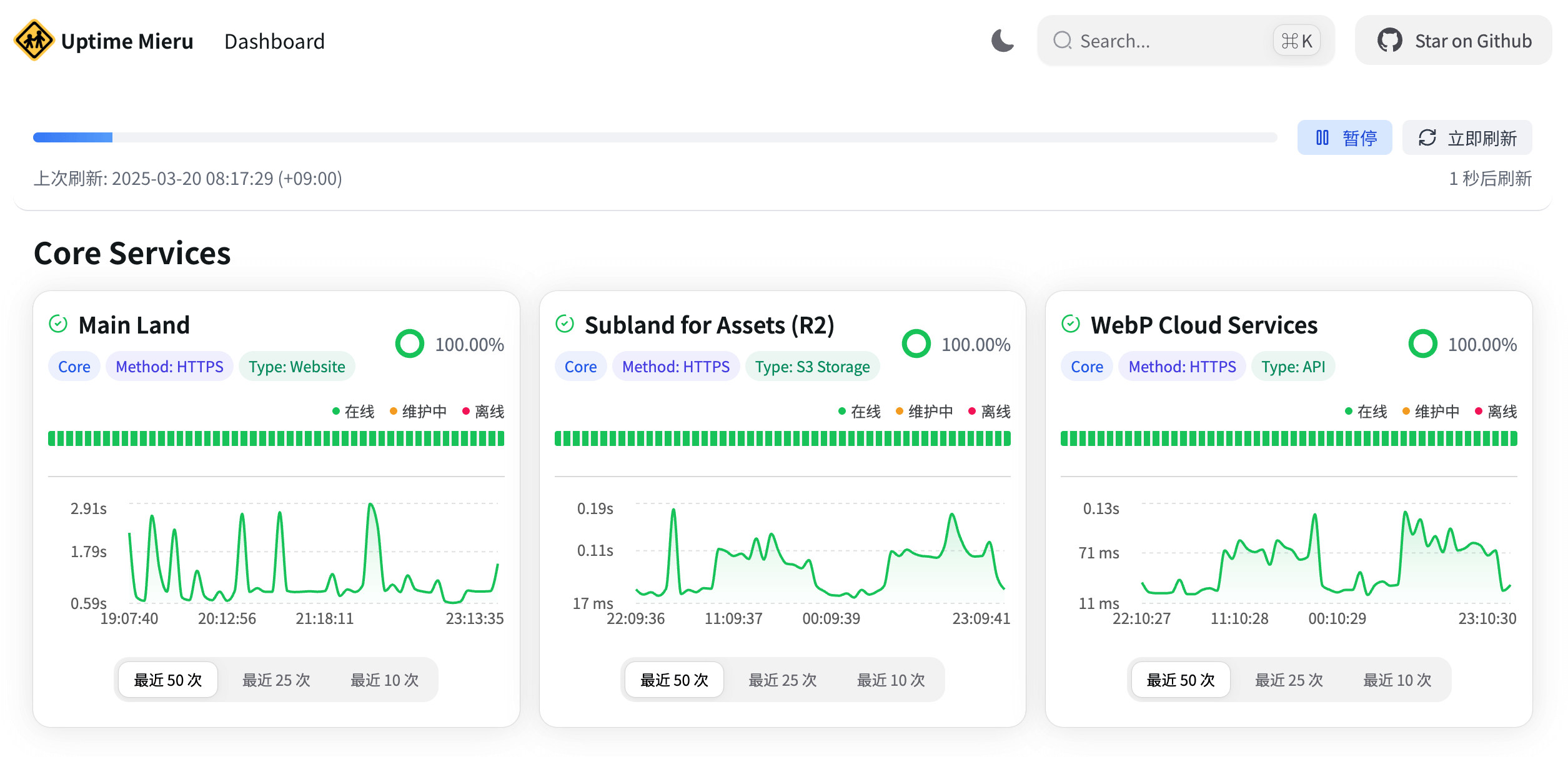Click the refresh countdown progress bar
1568x757 pixels.
[x=654, y=137]
